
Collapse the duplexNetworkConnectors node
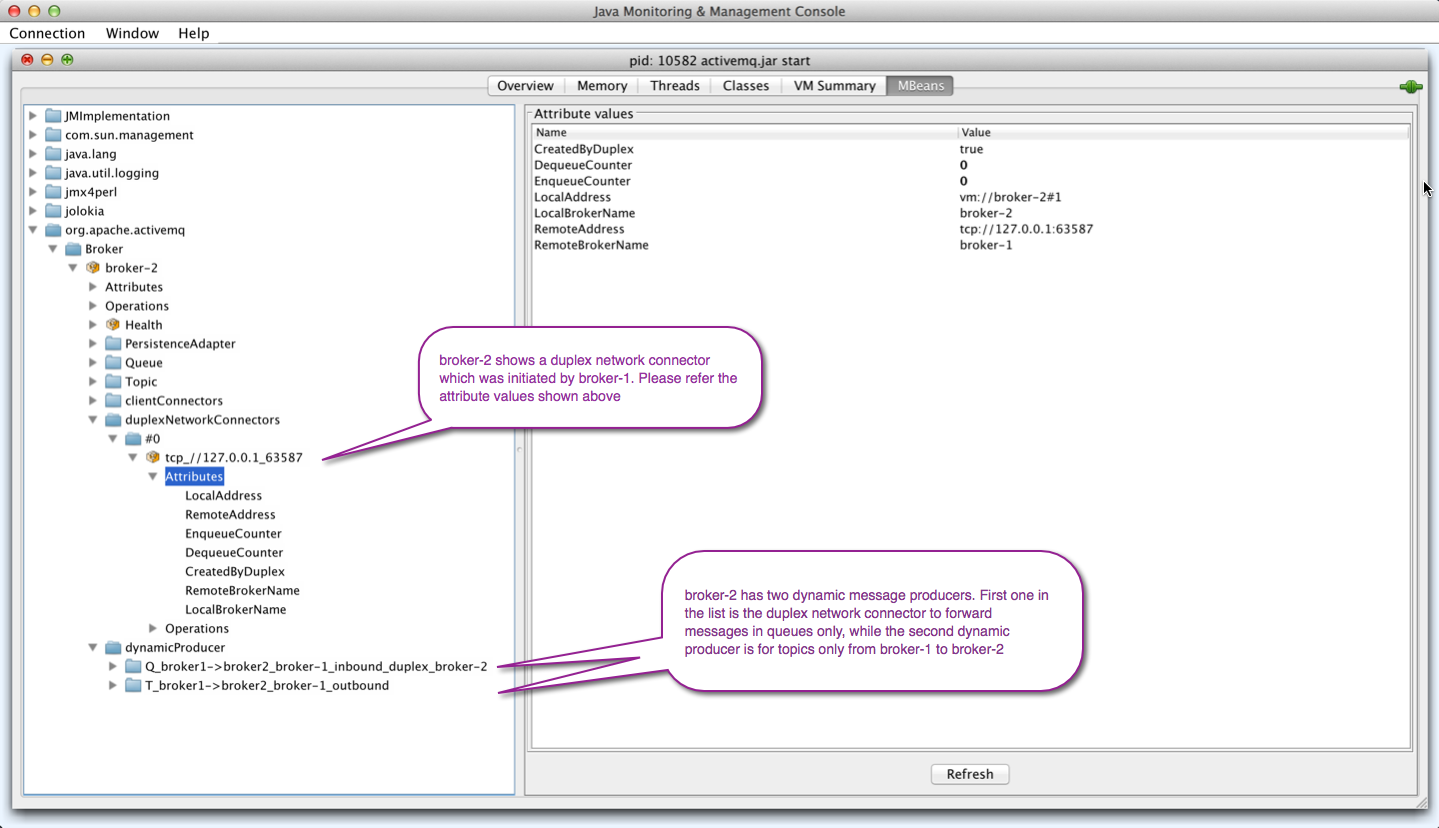coord(93,420)
